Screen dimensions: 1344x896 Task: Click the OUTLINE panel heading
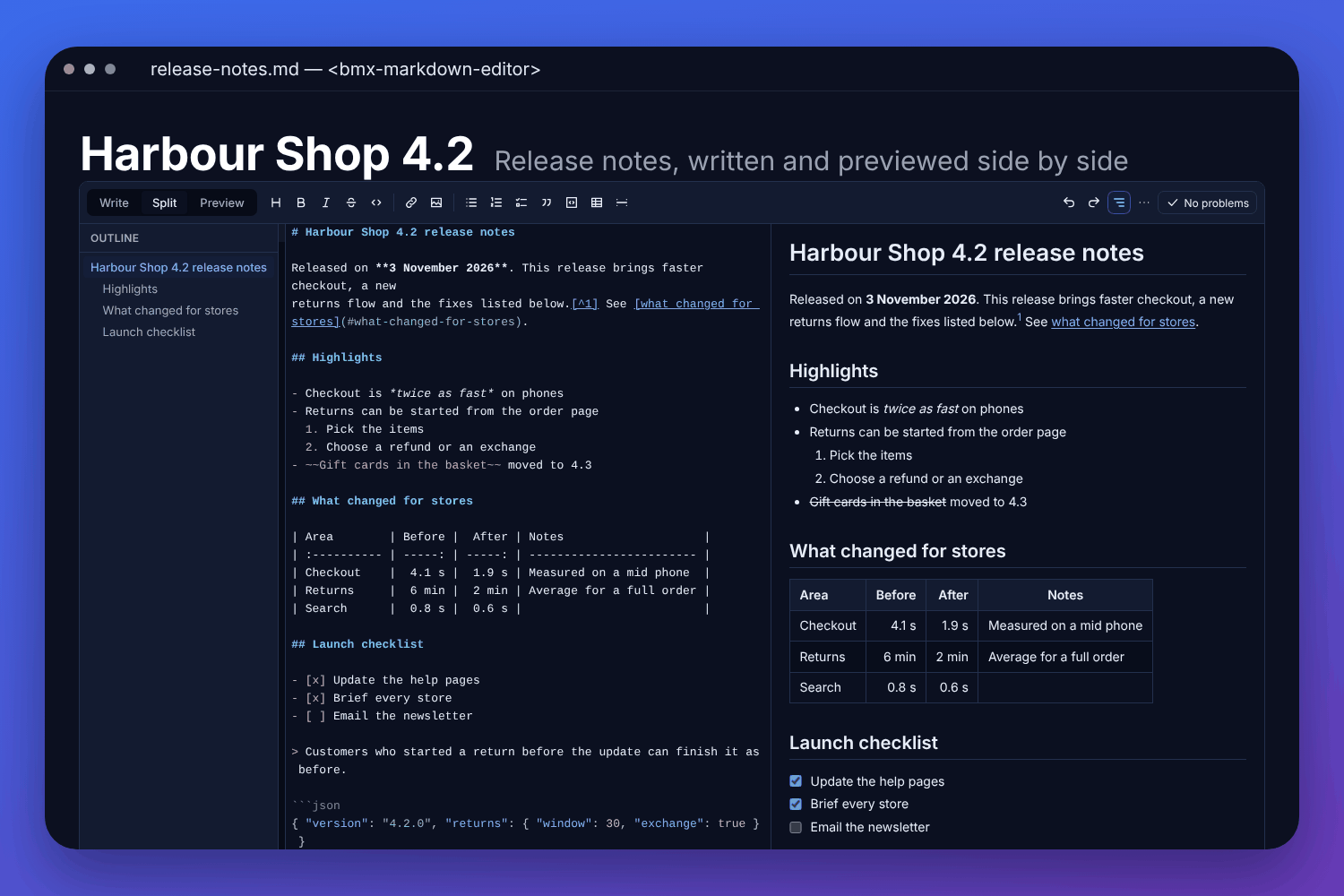115,238
